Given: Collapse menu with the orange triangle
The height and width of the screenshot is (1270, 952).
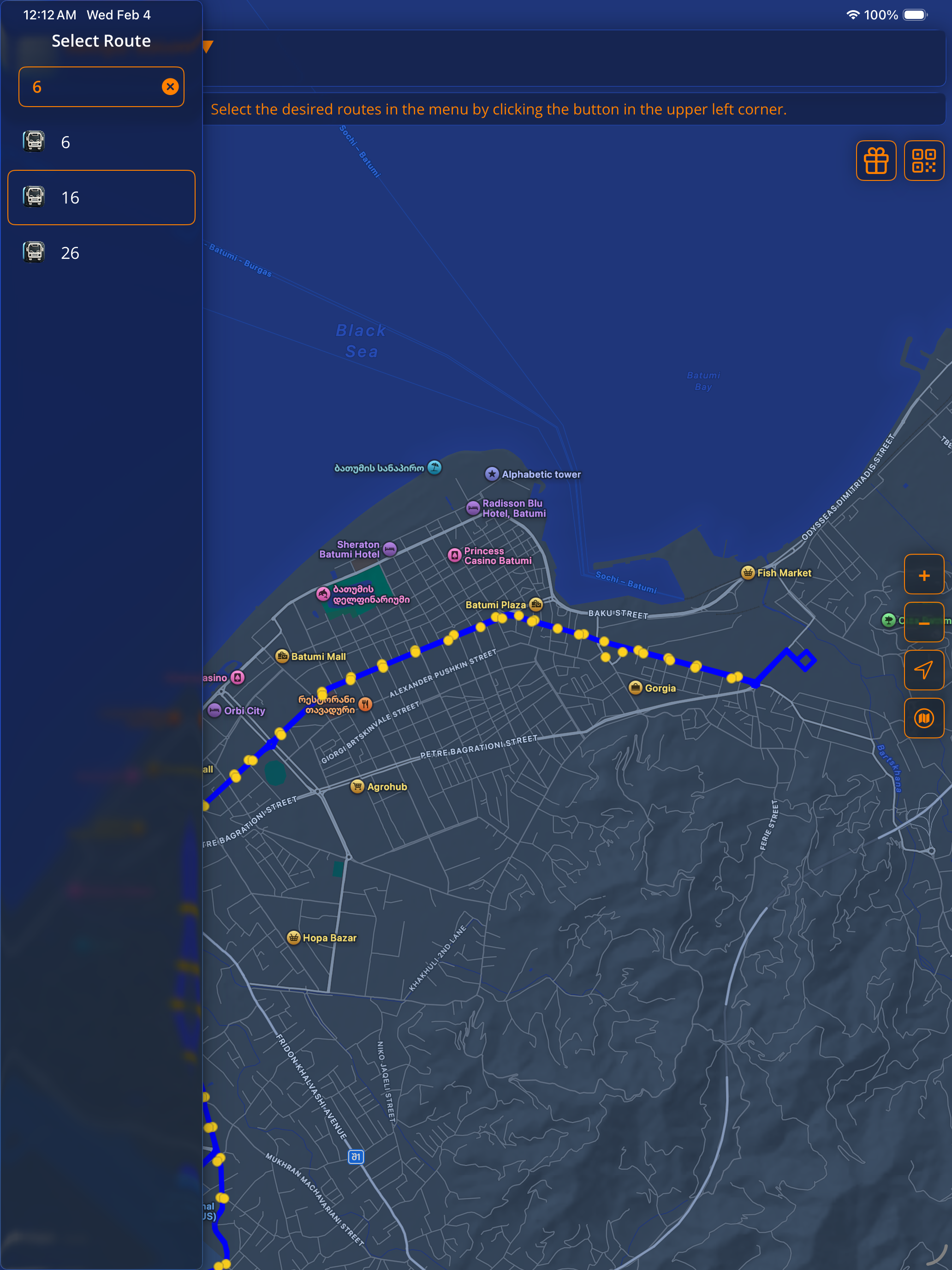Looking at the screenshot, I should click(208, 47).
